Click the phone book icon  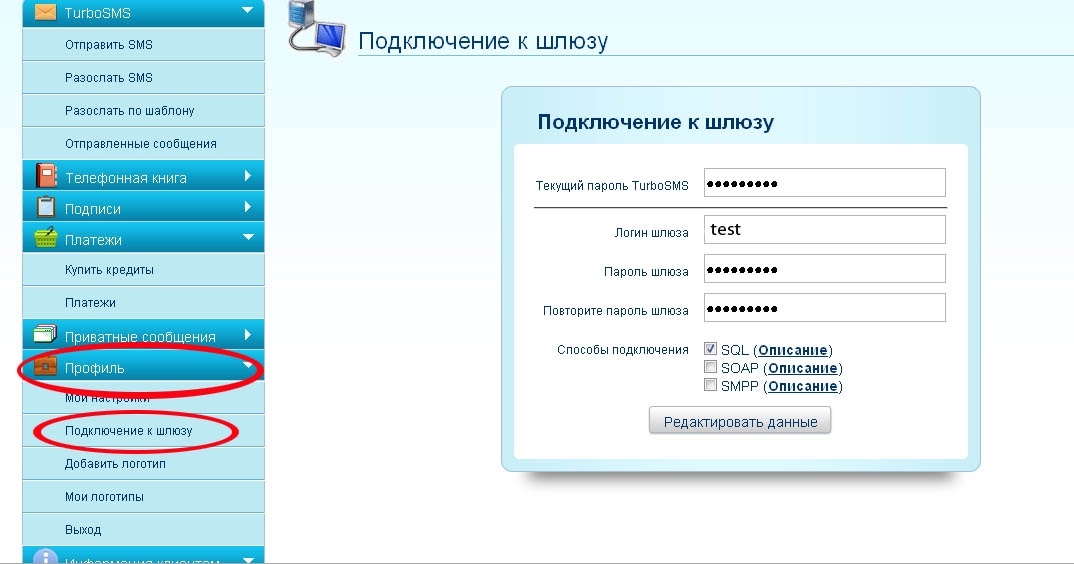tap(46, 176)
